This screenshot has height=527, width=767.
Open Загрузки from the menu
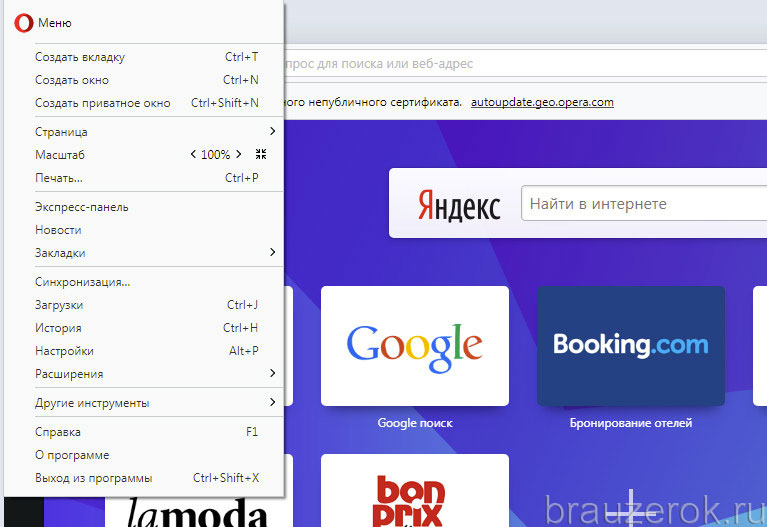coord(147,305)
